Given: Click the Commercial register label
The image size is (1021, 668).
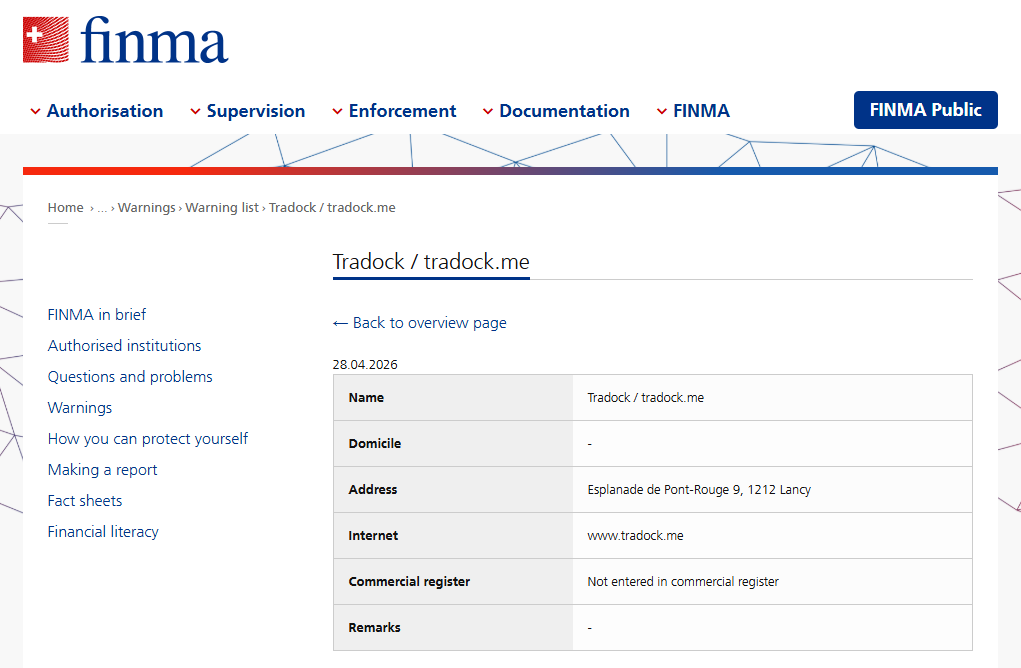Looking at the screenshot, I should pos(409,582).
